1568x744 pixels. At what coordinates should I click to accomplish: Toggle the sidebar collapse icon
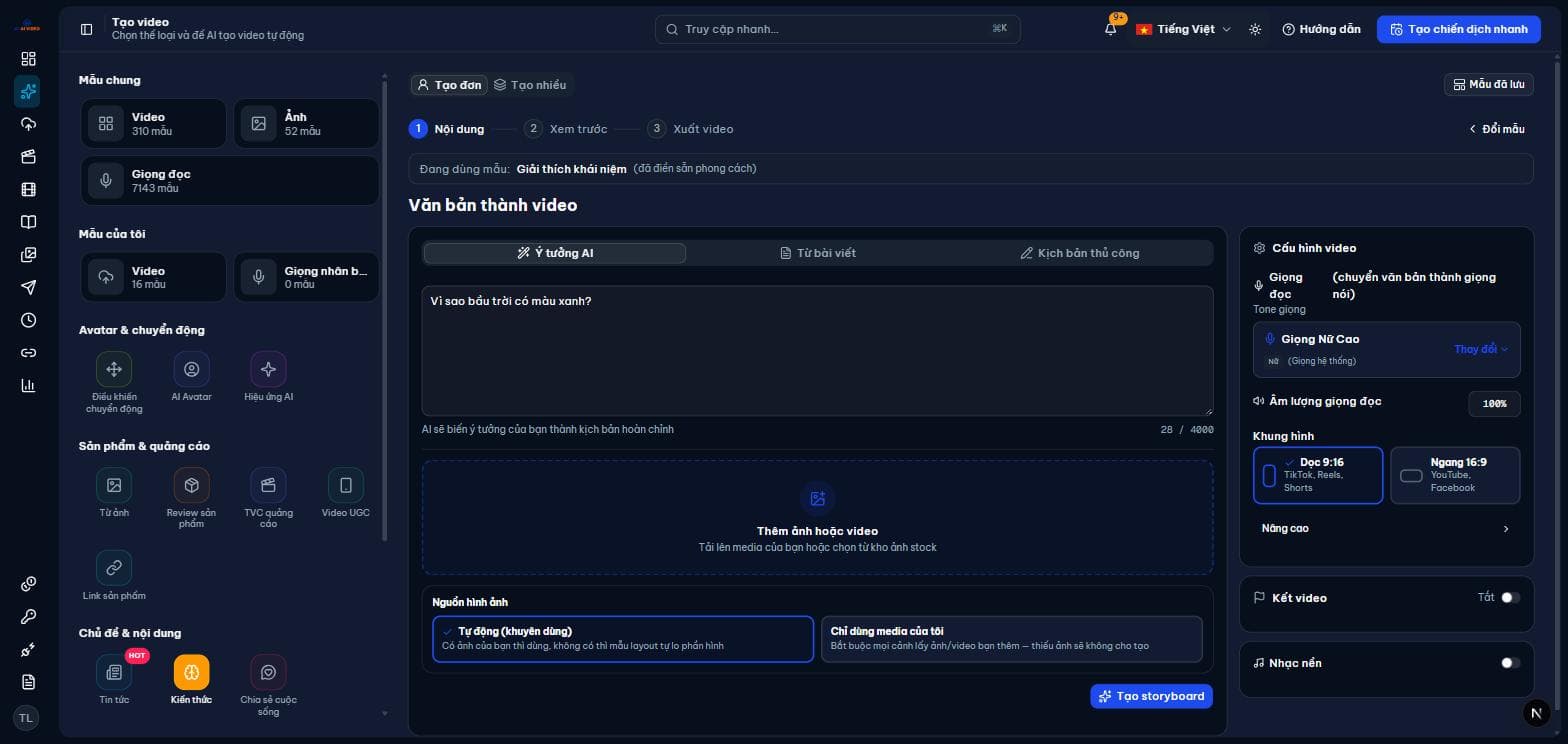[x=86, y=29]
